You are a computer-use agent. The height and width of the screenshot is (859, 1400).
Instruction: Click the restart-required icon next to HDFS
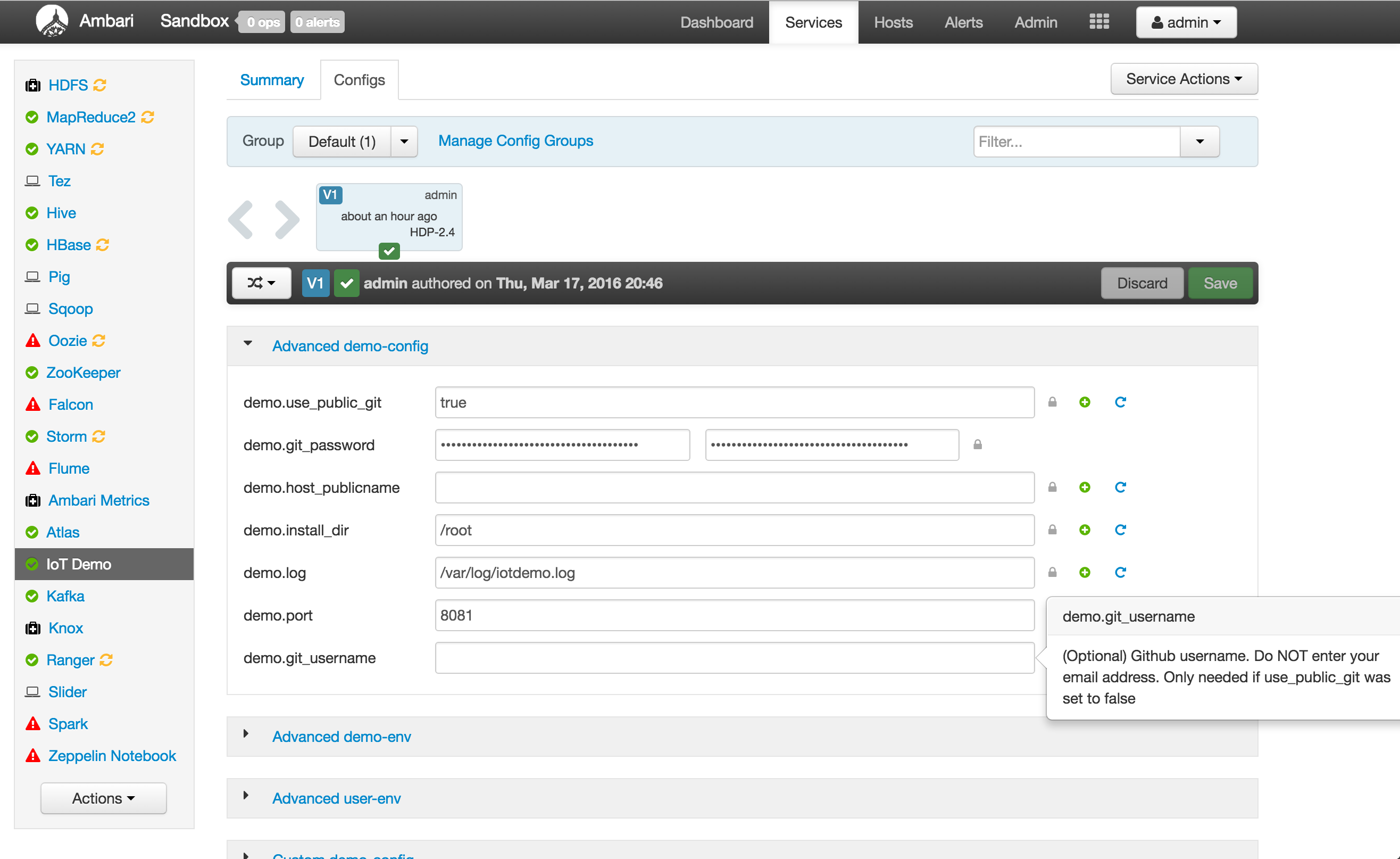point(100,85)
